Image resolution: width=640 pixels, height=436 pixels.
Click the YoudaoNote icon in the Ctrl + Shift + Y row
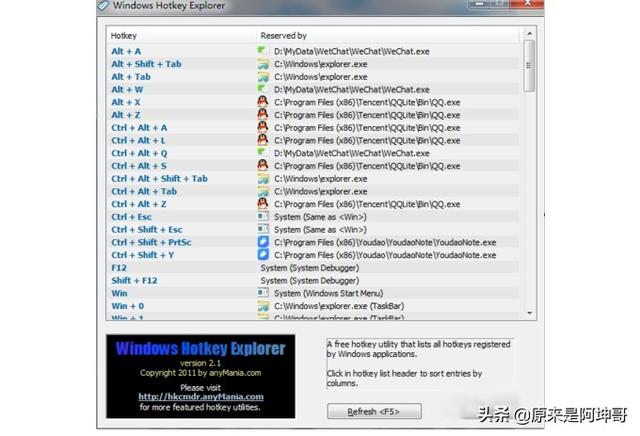coord(263,254)
